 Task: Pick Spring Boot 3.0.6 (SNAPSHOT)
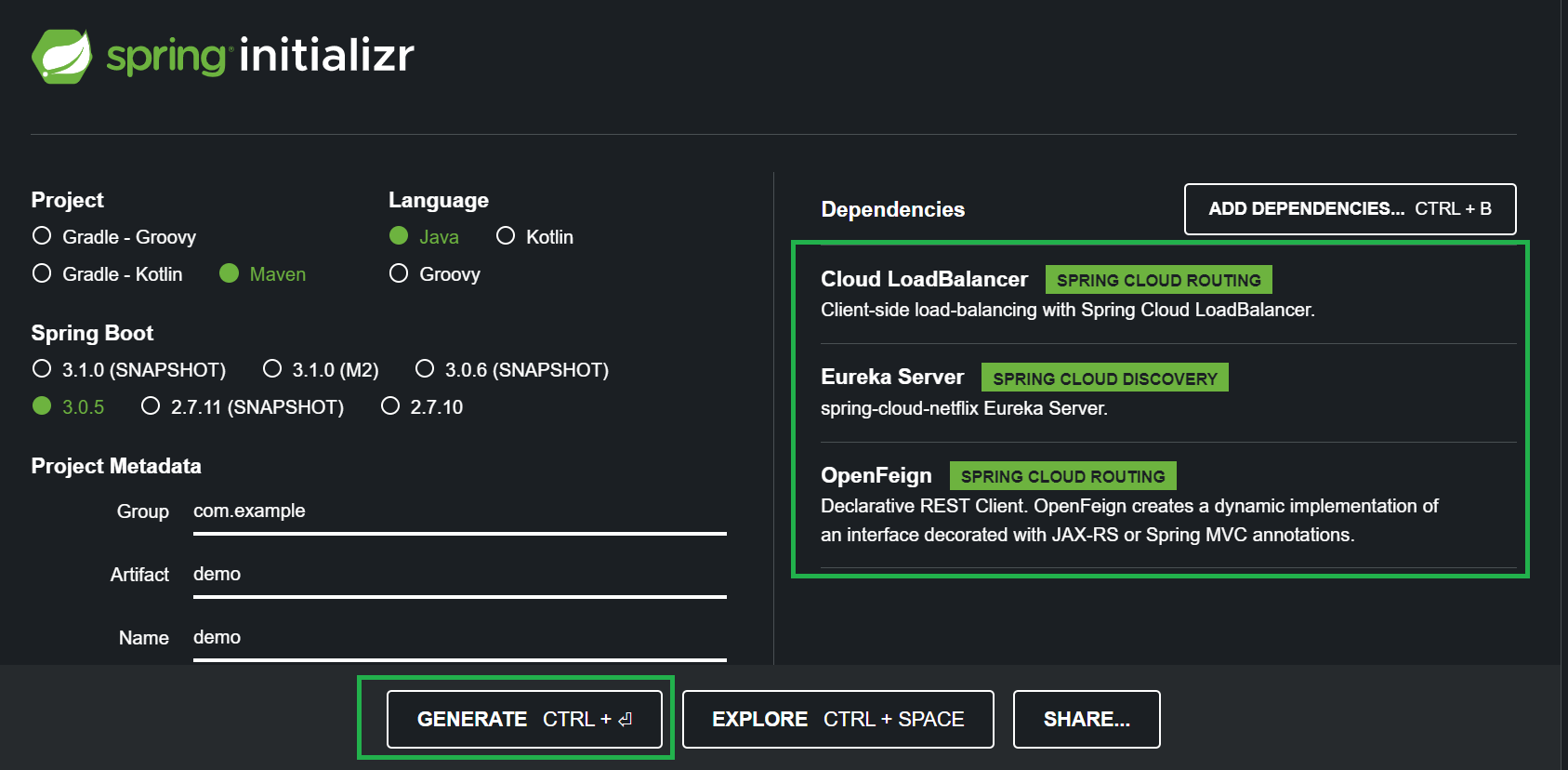click(425, 369)
